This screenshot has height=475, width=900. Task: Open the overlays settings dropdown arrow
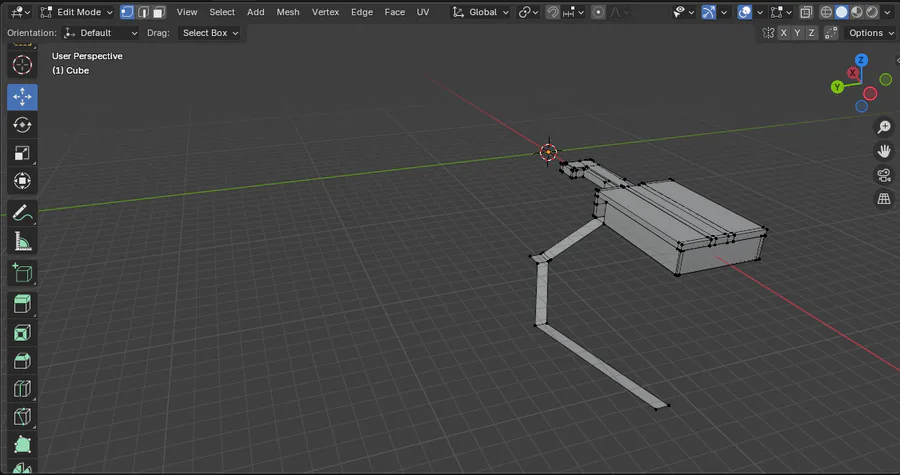(760, 12)
